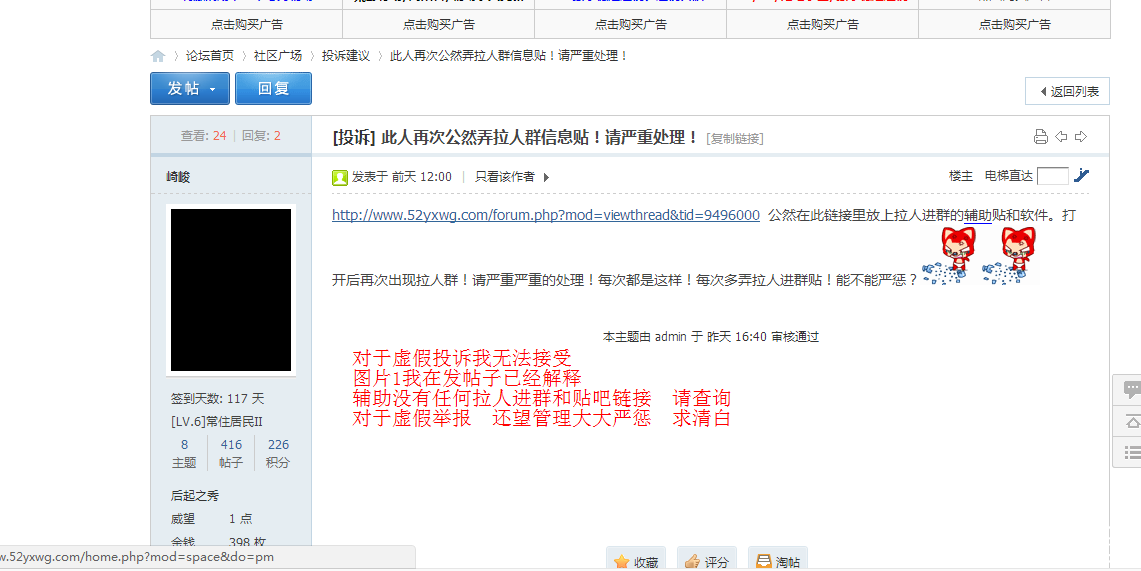Click 只看该作者 to filter by author
Image resolution: width=1141 pixels, height=571 pixels.
click(x=505, y=177)
